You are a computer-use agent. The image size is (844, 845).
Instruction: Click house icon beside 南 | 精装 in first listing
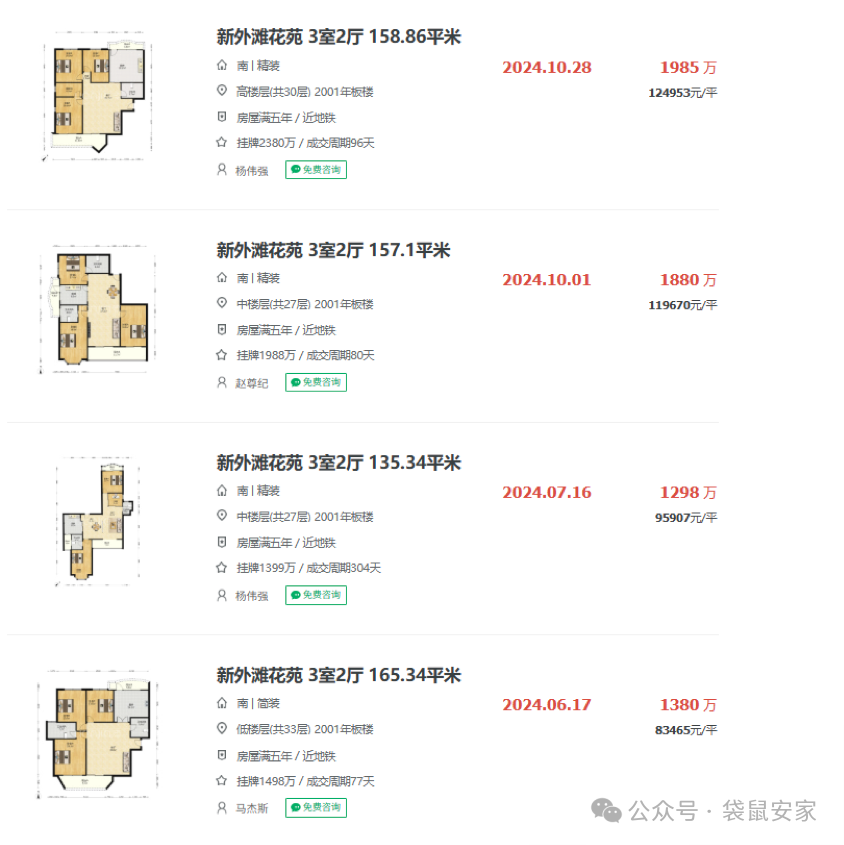[222, 65]
